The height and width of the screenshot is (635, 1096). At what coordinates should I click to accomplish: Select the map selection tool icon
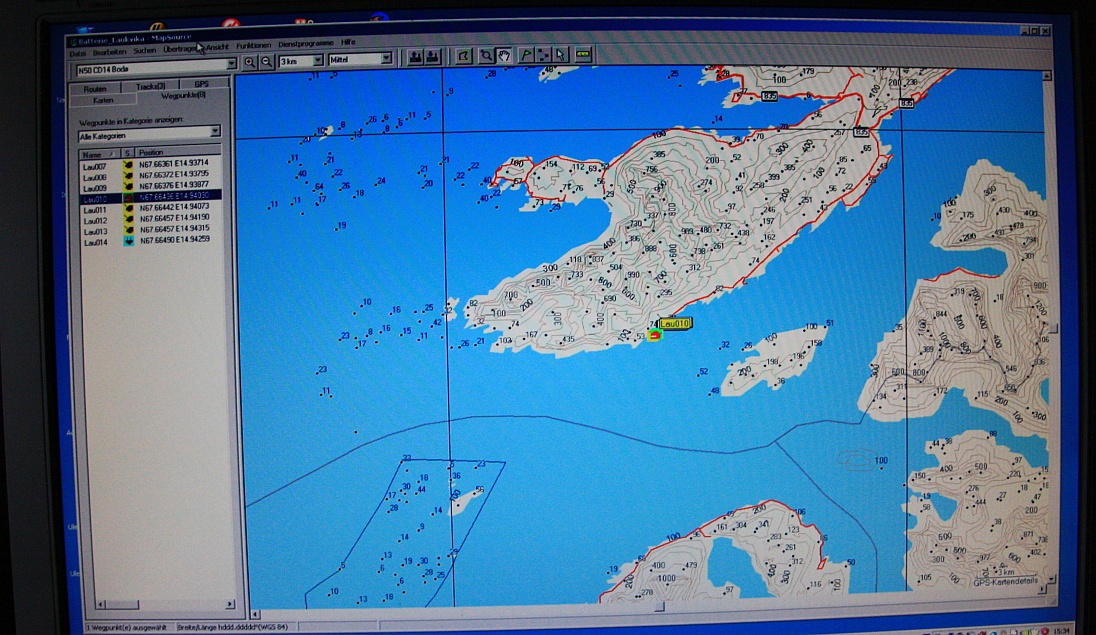click(464, 56)
